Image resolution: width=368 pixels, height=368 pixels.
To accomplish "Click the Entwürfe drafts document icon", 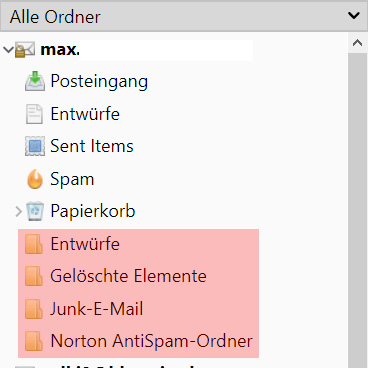I will click(34, 114).
